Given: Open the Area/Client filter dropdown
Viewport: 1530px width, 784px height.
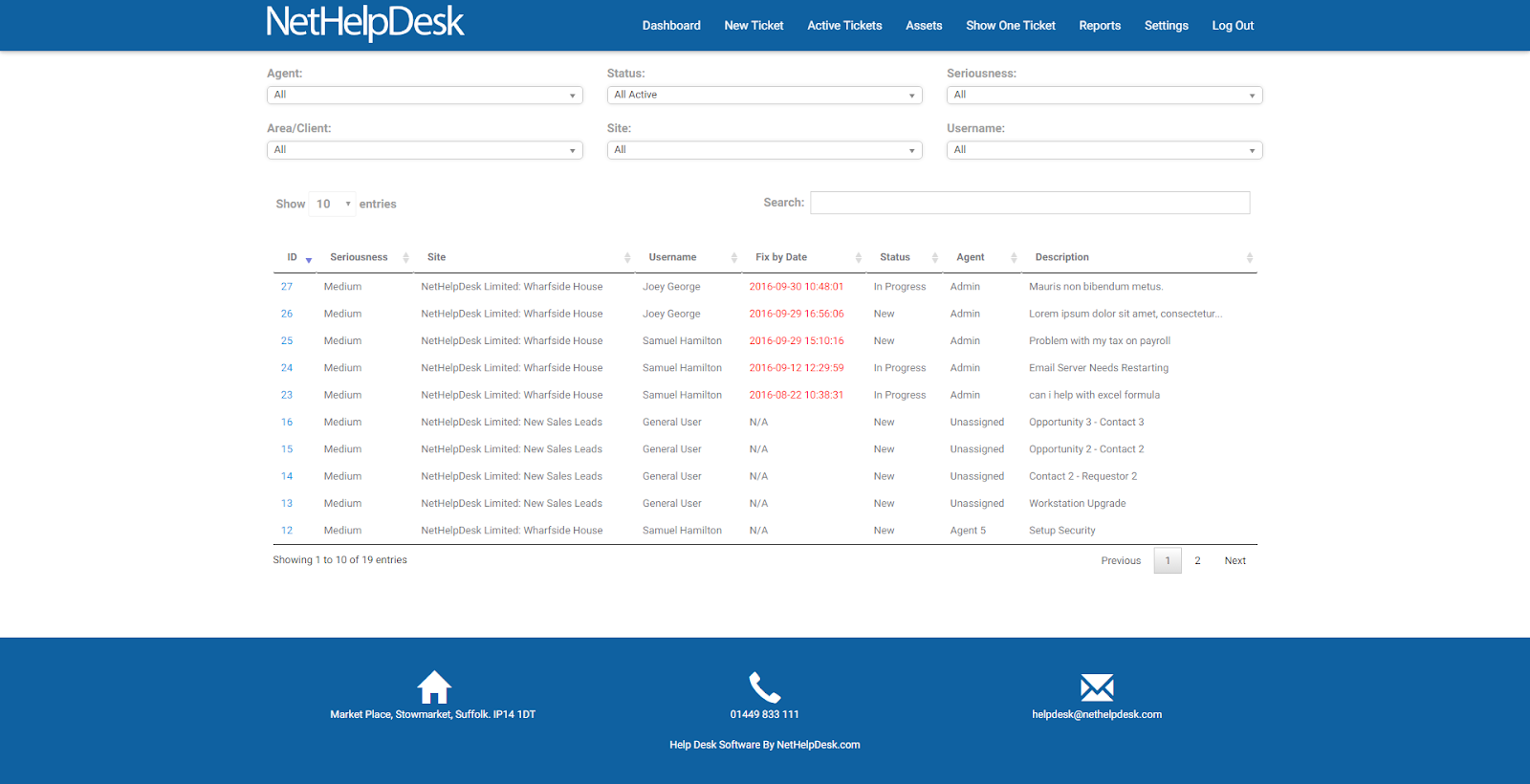Looking at the screenshot, I should [x=425, y=150].
